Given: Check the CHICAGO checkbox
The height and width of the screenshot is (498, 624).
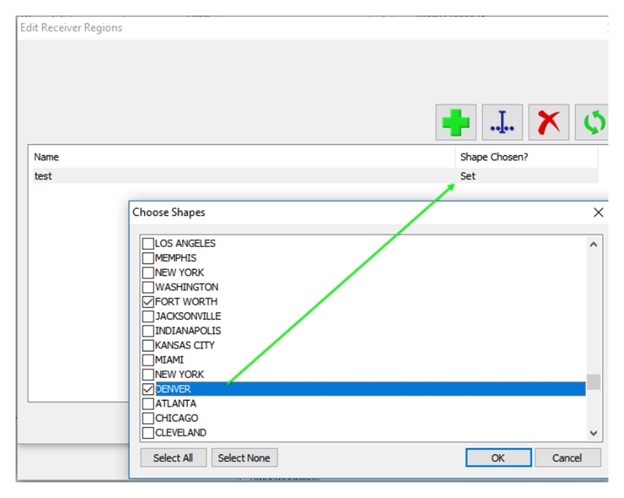Looking at the screenshot, I should click(x=148, y=418).
